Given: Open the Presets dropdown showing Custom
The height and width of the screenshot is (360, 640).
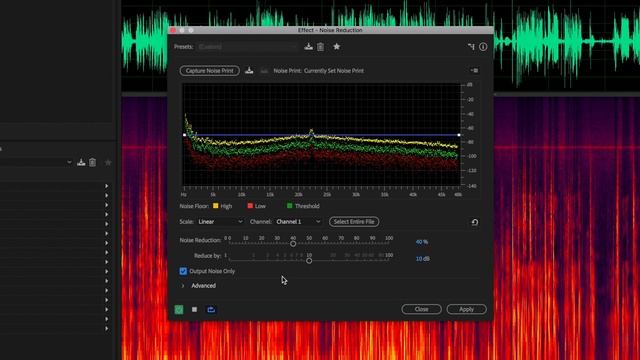Looking at the screenshot, I should [x=247, y=47].
